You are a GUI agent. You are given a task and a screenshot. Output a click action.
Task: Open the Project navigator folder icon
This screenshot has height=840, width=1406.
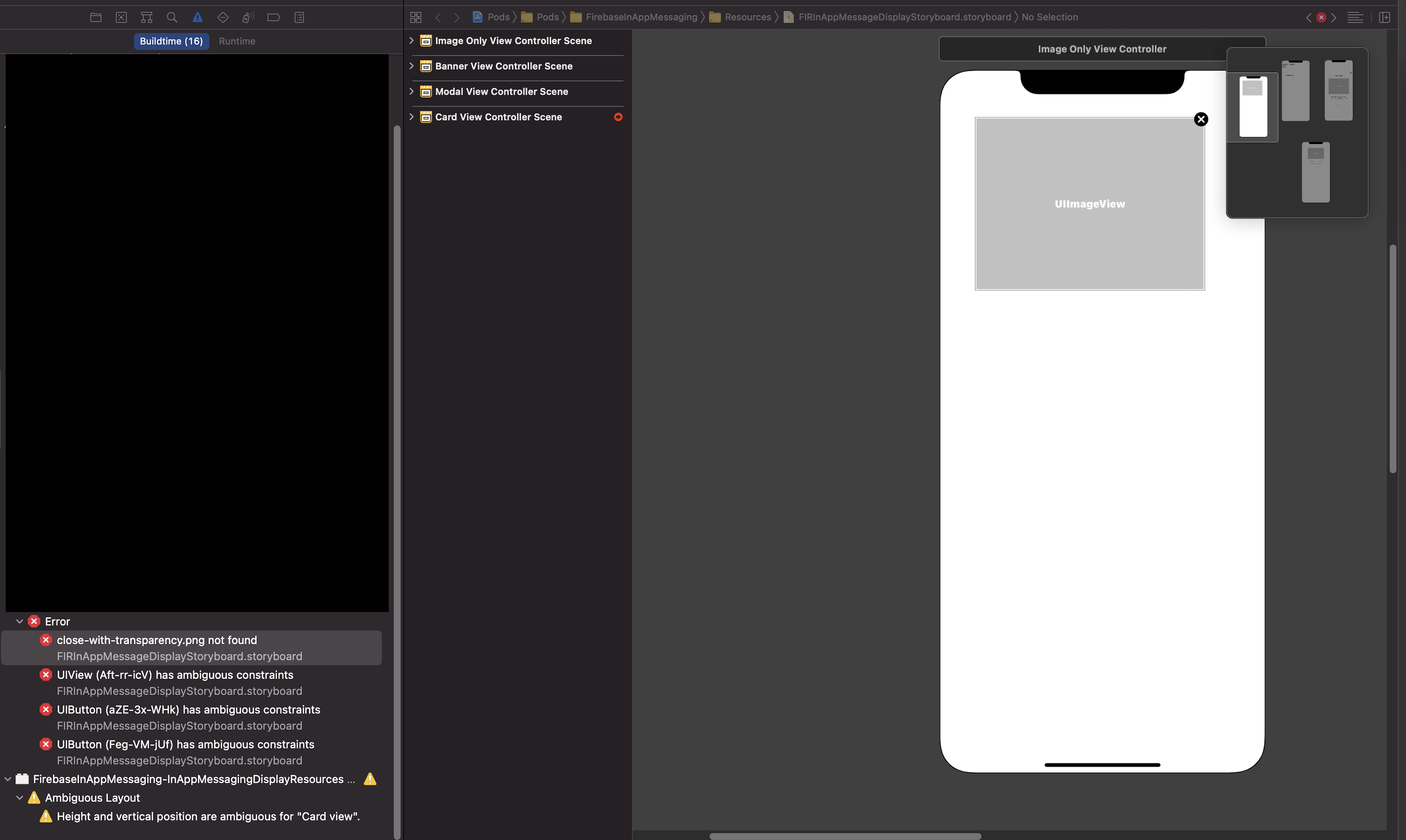pyautogui.click(x=96, y=18)
